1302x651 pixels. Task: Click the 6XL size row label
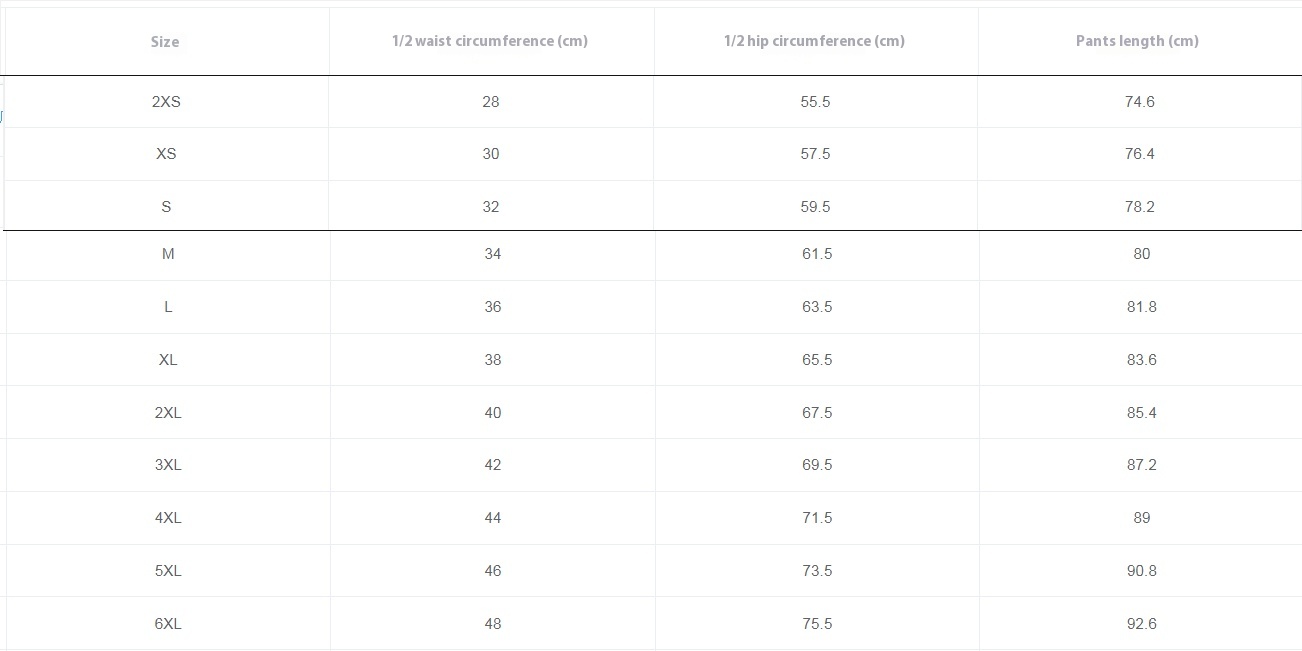(168, 624)
